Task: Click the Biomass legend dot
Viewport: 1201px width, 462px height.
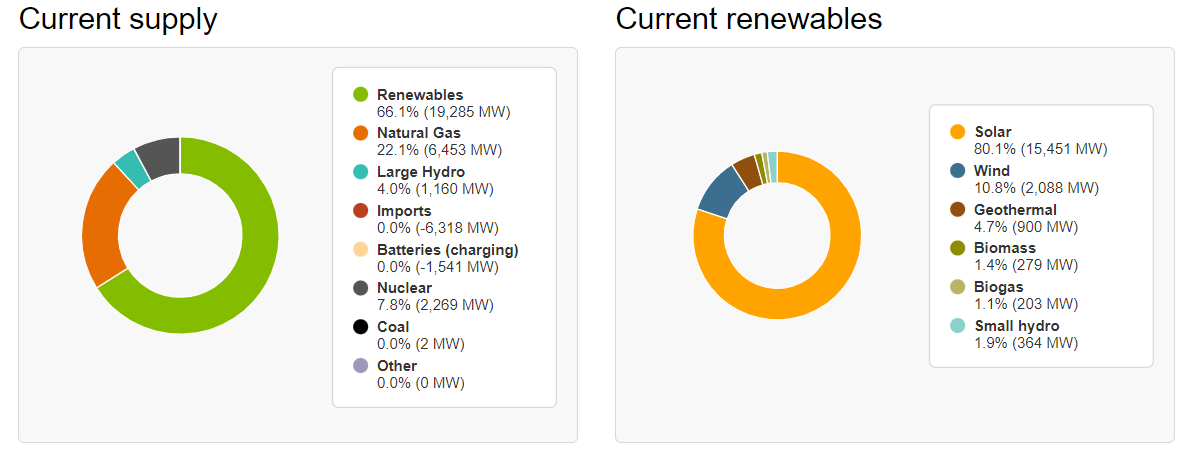Action: tap(958, 248)
